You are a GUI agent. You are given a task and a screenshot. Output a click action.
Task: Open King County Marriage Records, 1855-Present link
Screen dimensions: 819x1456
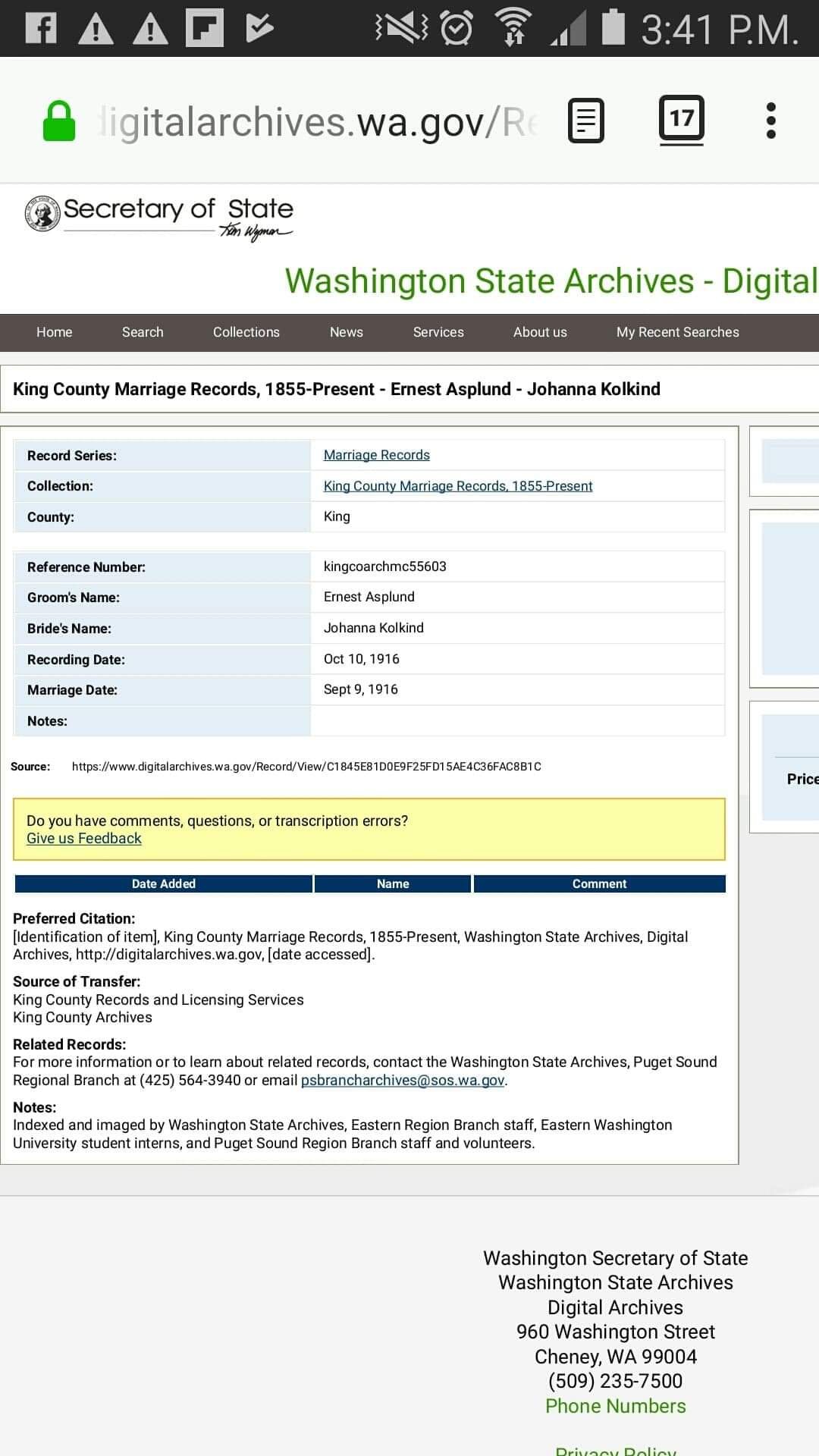(458, 486)
